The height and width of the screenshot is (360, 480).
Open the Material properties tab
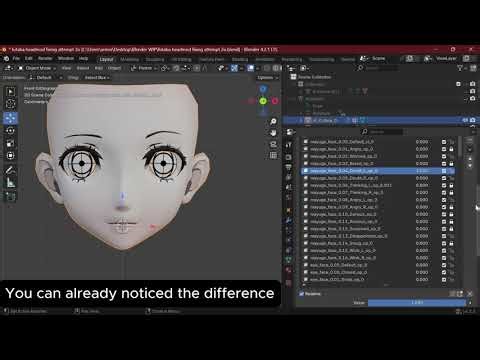[289, 269]
